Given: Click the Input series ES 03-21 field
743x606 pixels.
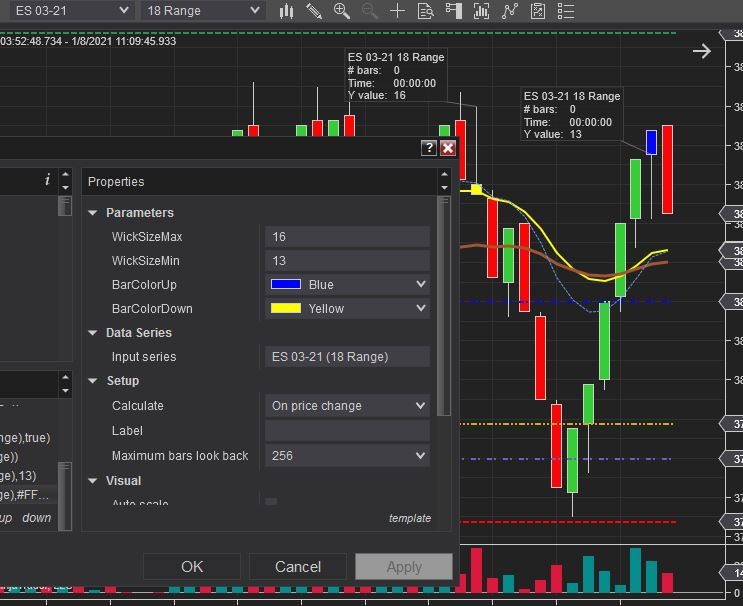Looking at the screenshot, I should point(347,356).
